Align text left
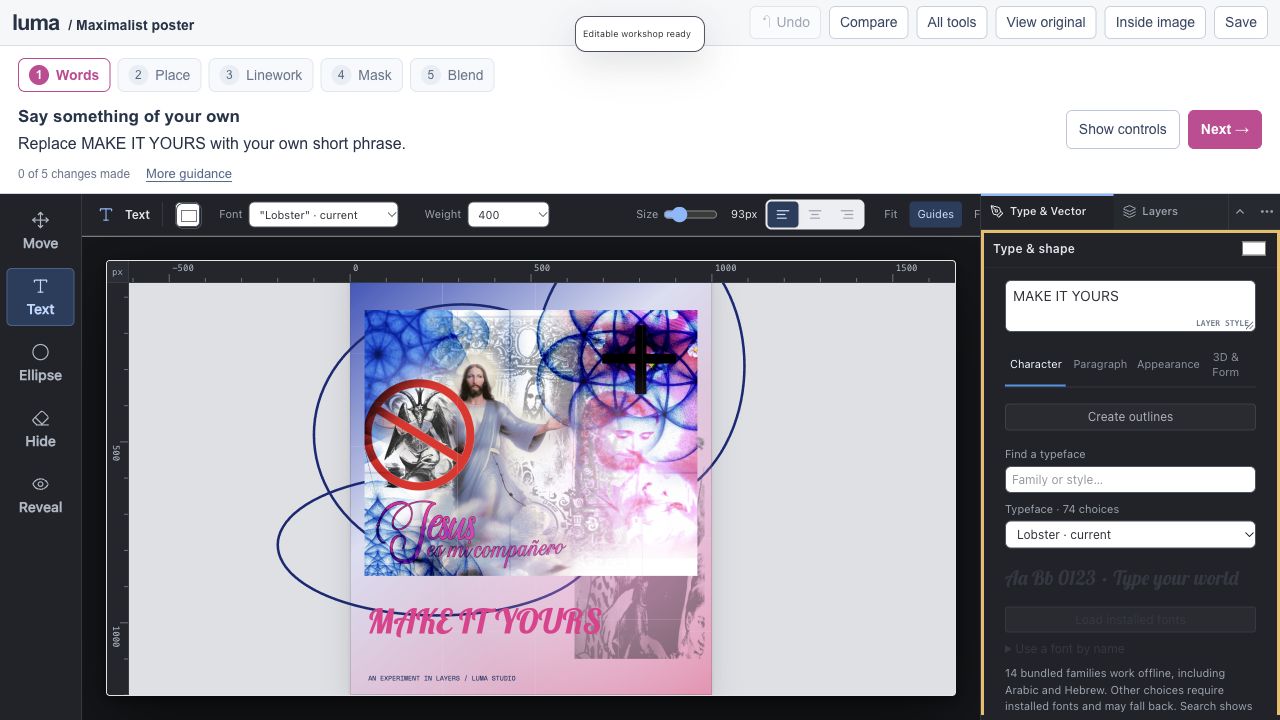 pyautogui.click(x=783, y=214)
